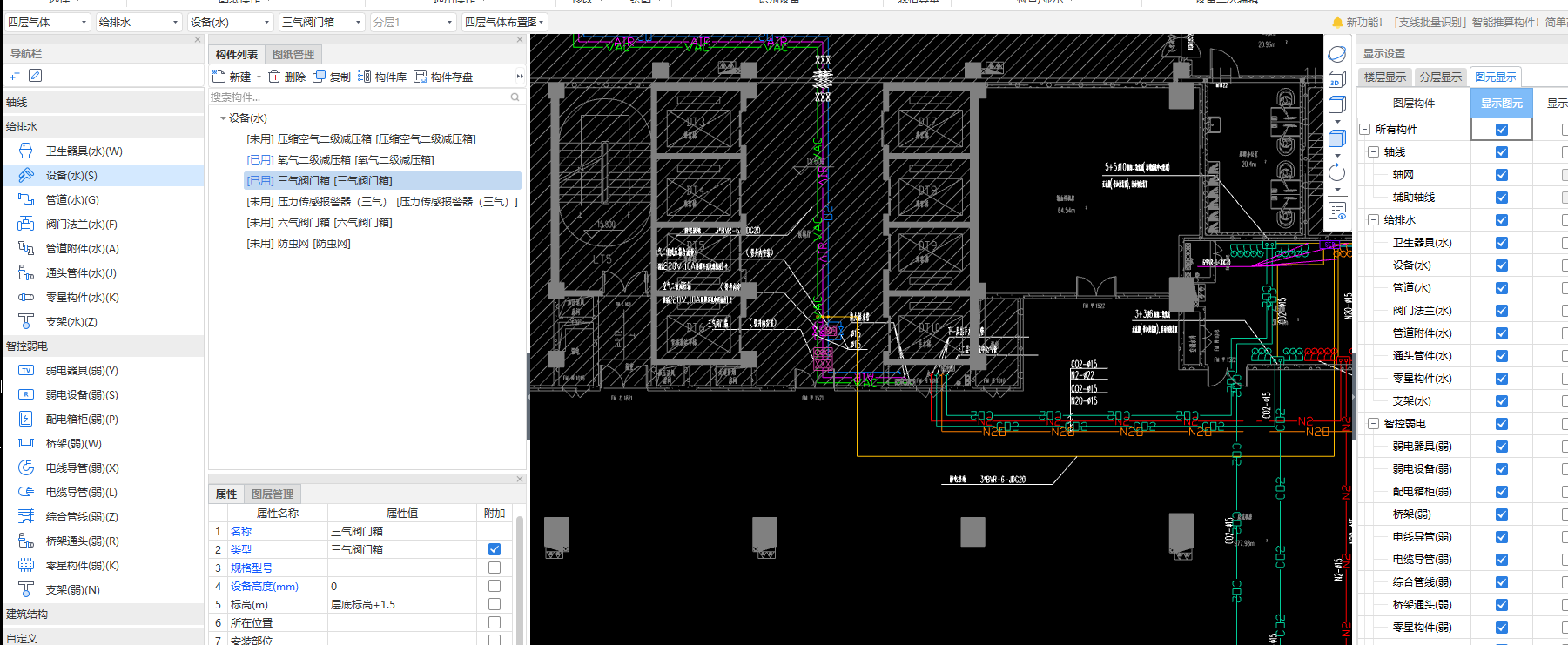Select 弱电器具(弱)(Y) item
Screen dimensions: 1568x645
click(x=82, y=370)
